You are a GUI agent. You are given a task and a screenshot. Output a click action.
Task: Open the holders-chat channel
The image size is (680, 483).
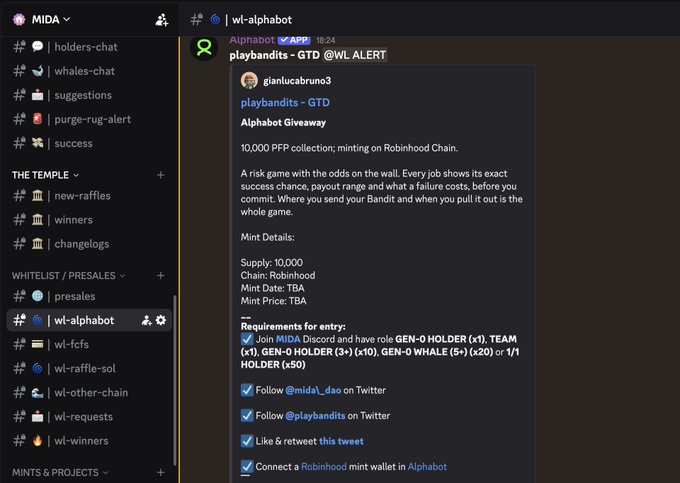[89, 47]
